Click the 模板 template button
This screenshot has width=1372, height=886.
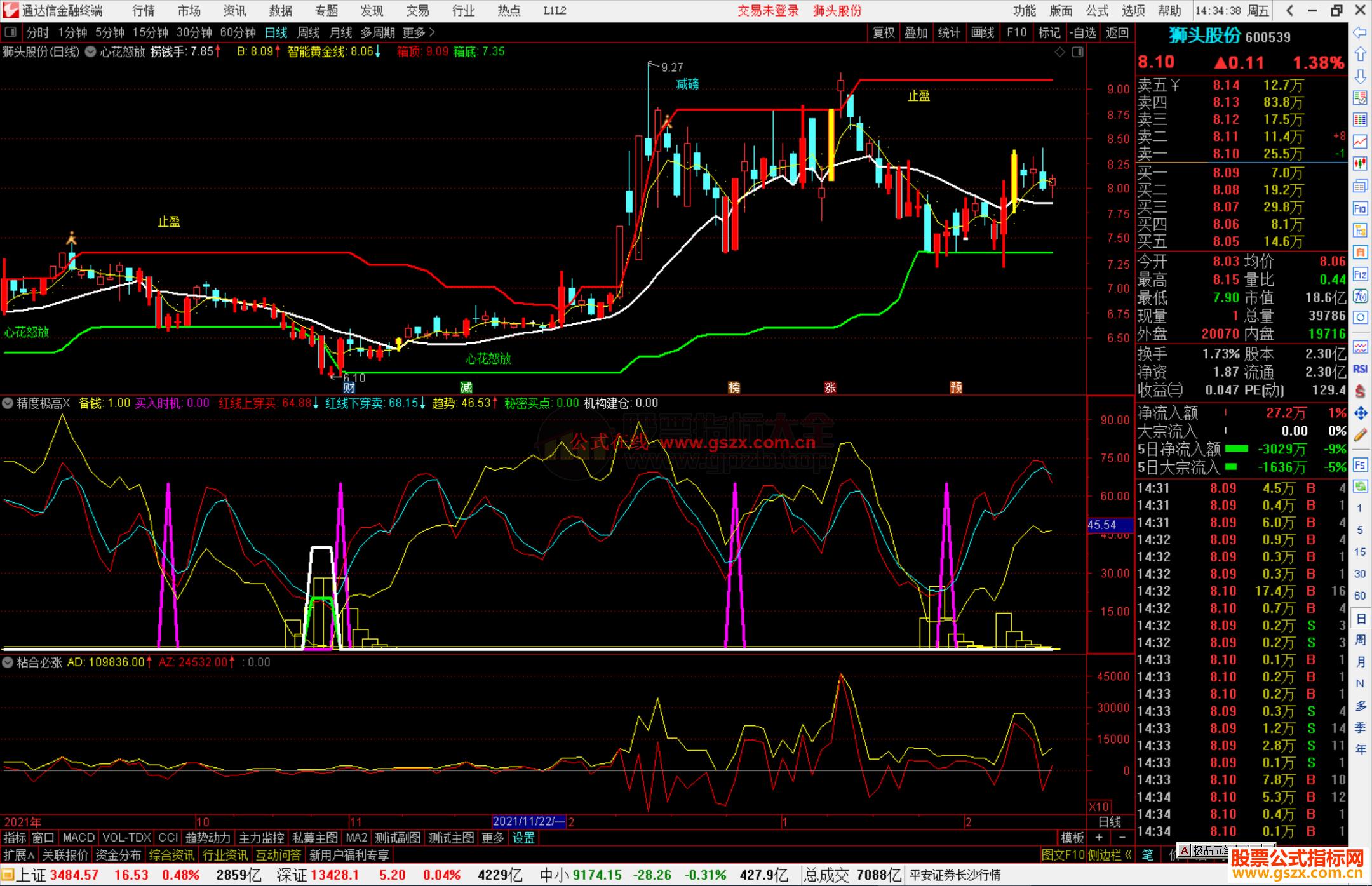[1072, 838]
